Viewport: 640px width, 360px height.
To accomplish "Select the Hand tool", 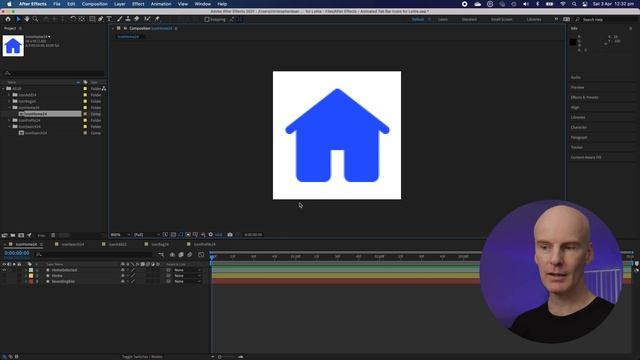I will [27, 19].
